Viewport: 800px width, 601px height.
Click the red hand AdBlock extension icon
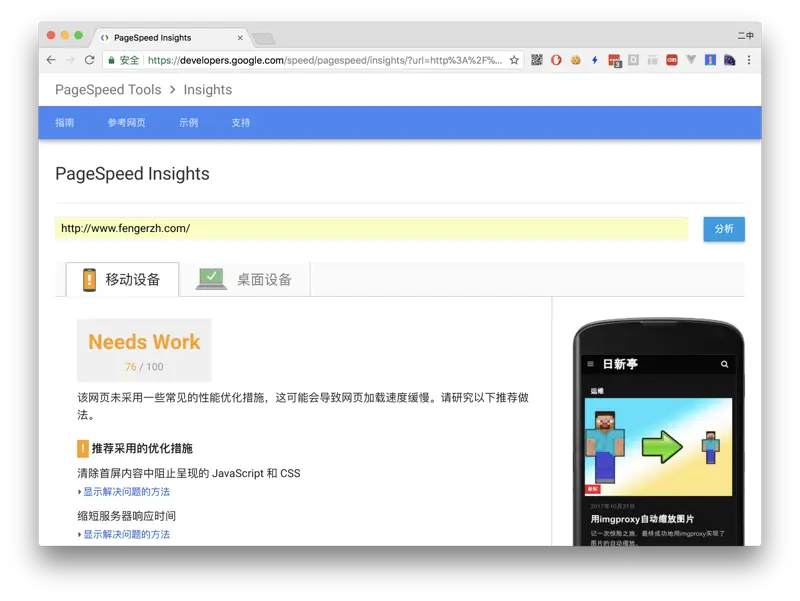pos(556,60)
